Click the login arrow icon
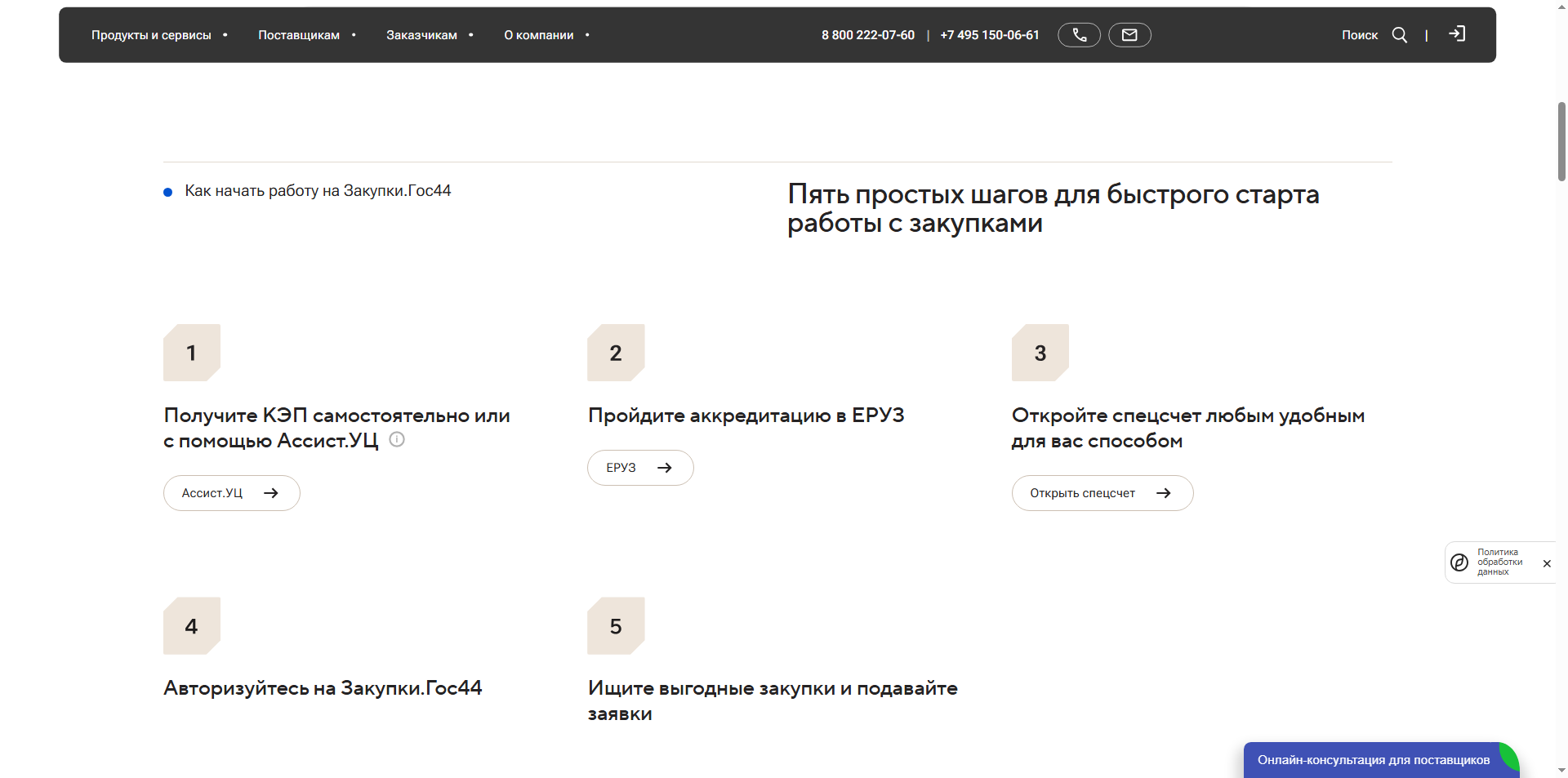The image size is (1568, 778). pyautogui.click(x=1457, y=34)
